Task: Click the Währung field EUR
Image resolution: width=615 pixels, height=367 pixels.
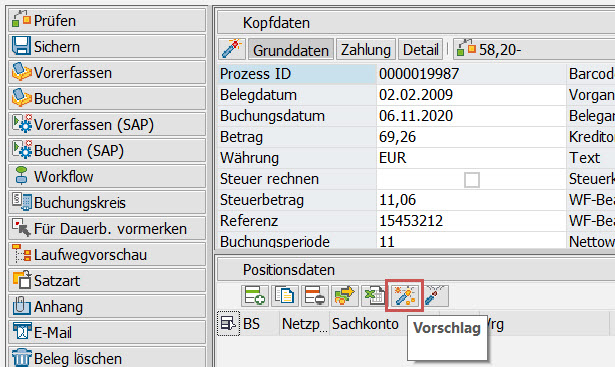Action: click(471, 158)
